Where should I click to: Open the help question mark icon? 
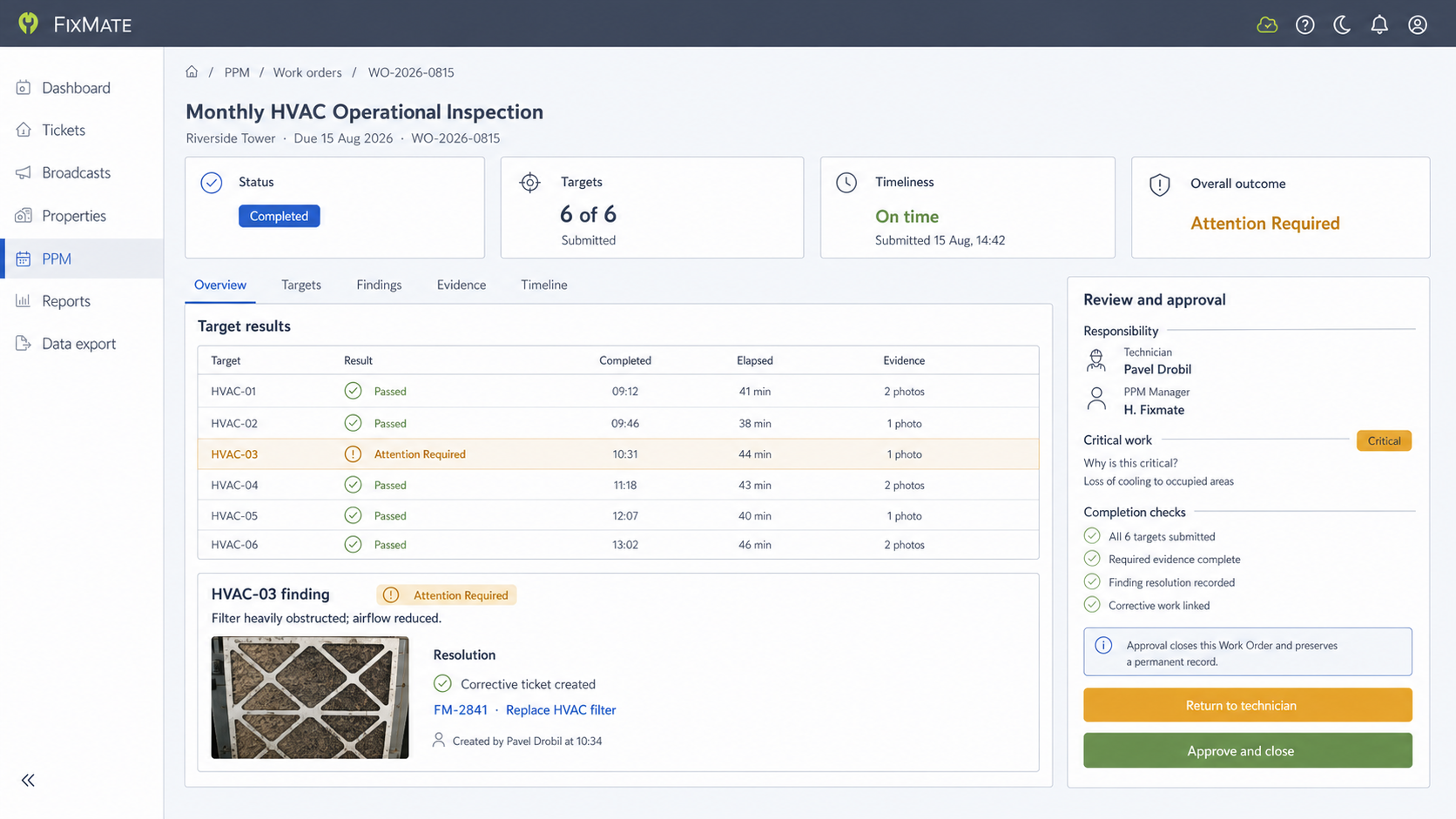tap(1304, 24)
